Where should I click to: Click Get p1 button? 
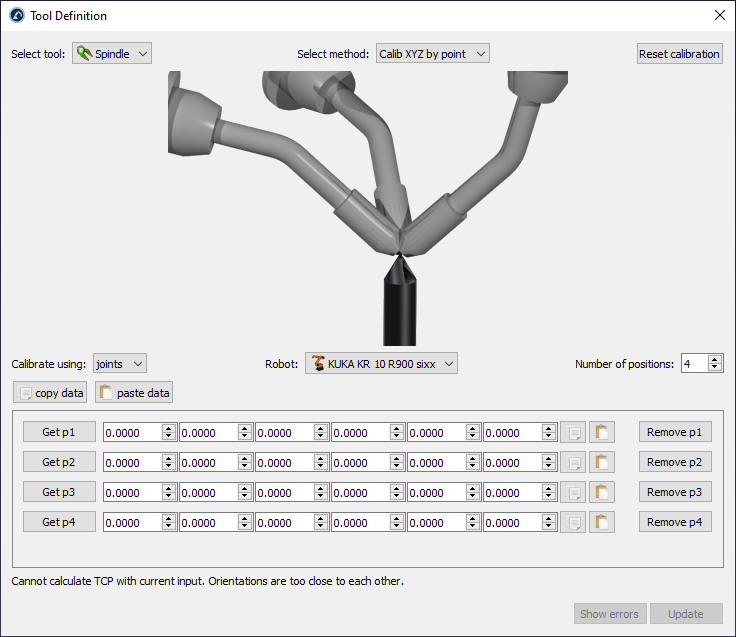tap(59, 432)
